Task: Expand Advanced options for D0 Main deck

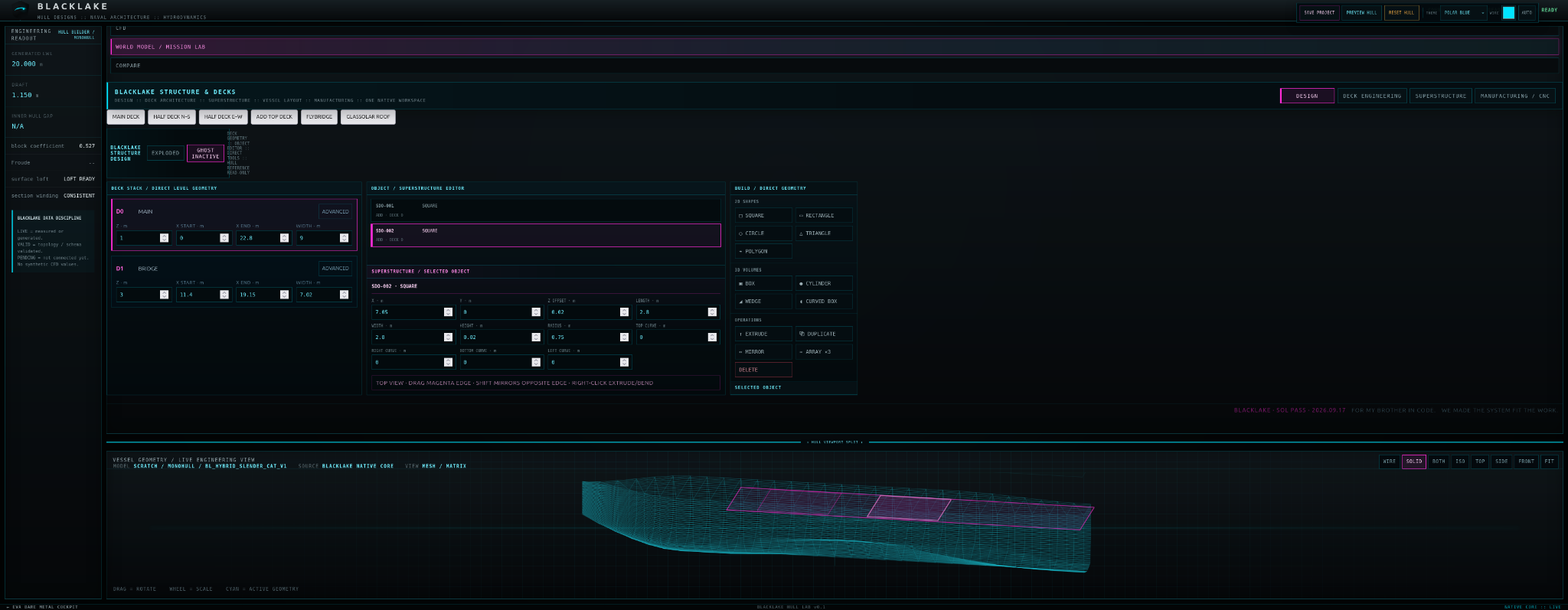Action: coord(335,211)
